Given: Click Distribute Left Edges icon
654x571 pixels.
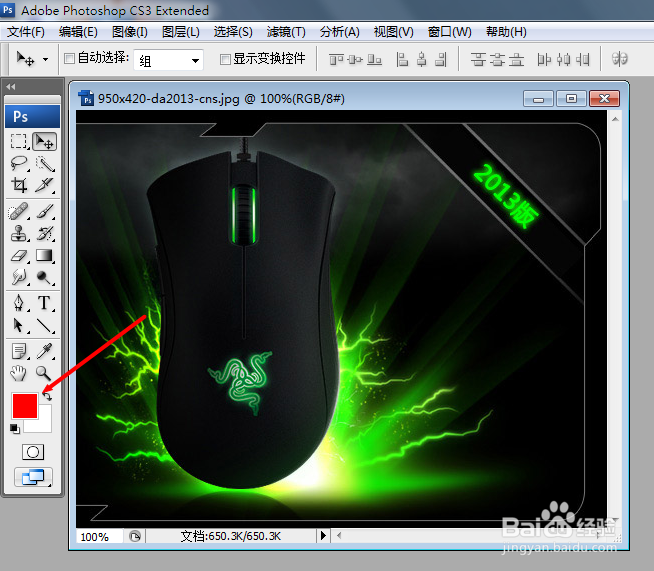Looking at the screenshot, I should coord(544,60).
